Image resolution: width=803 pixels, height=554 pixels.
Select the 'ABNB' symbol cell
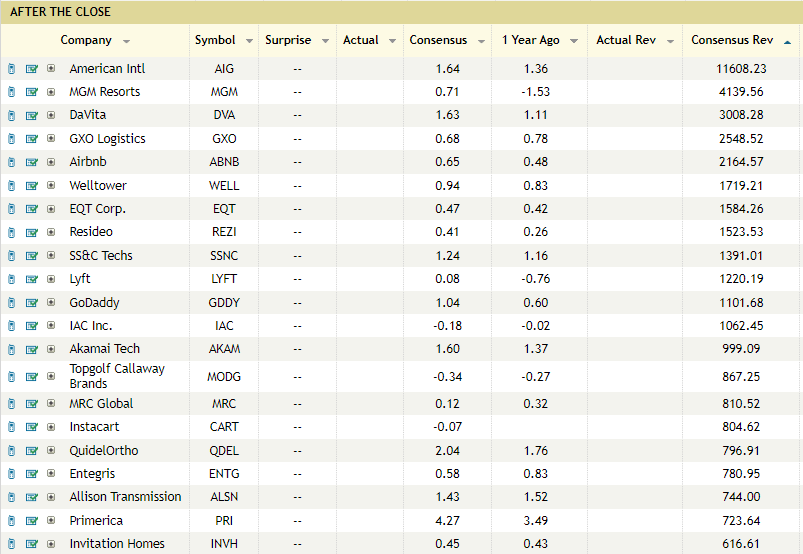click(224, 162)
